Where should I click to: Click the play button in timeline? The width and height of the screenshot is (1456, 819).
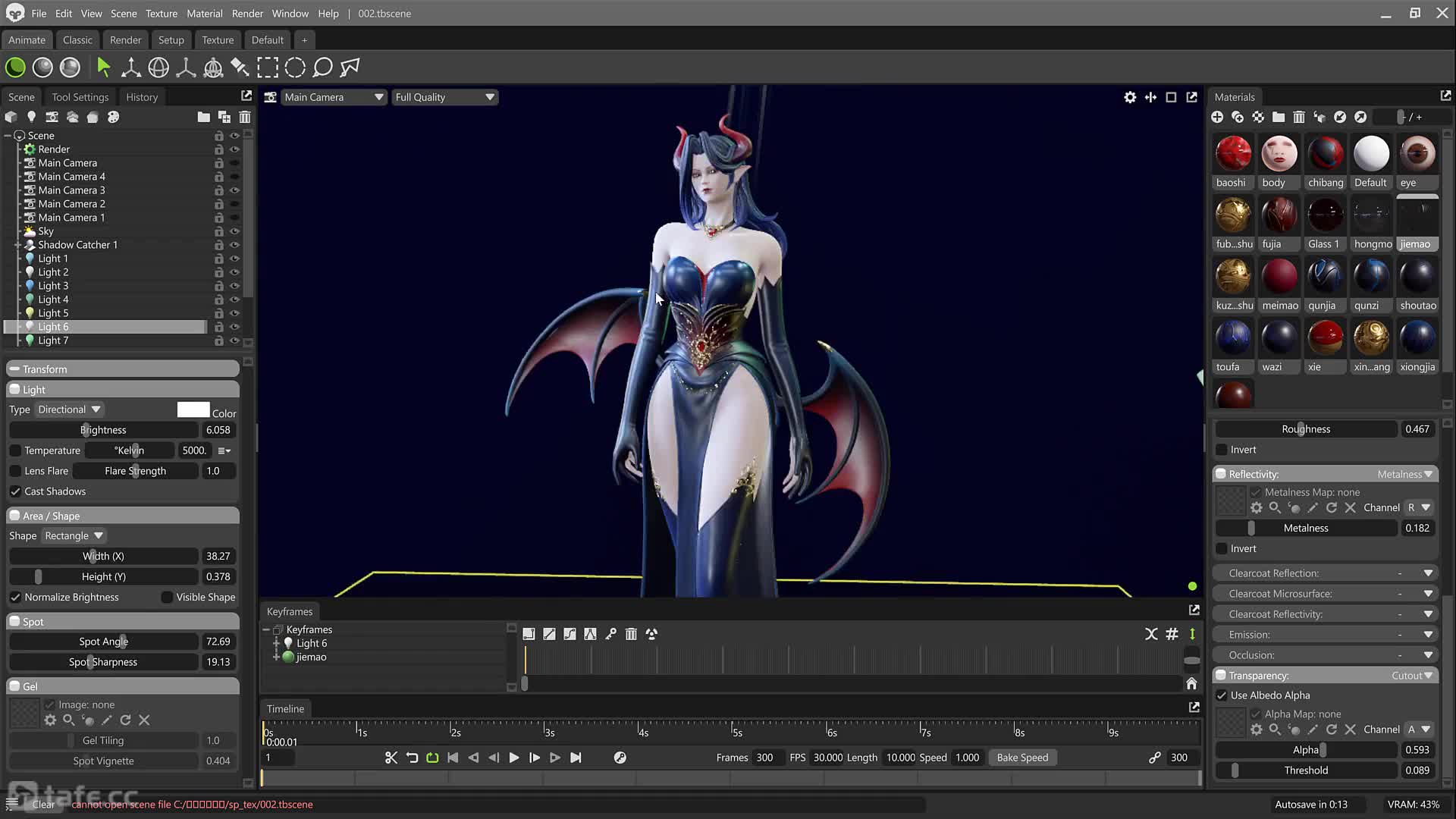(514, 758)
